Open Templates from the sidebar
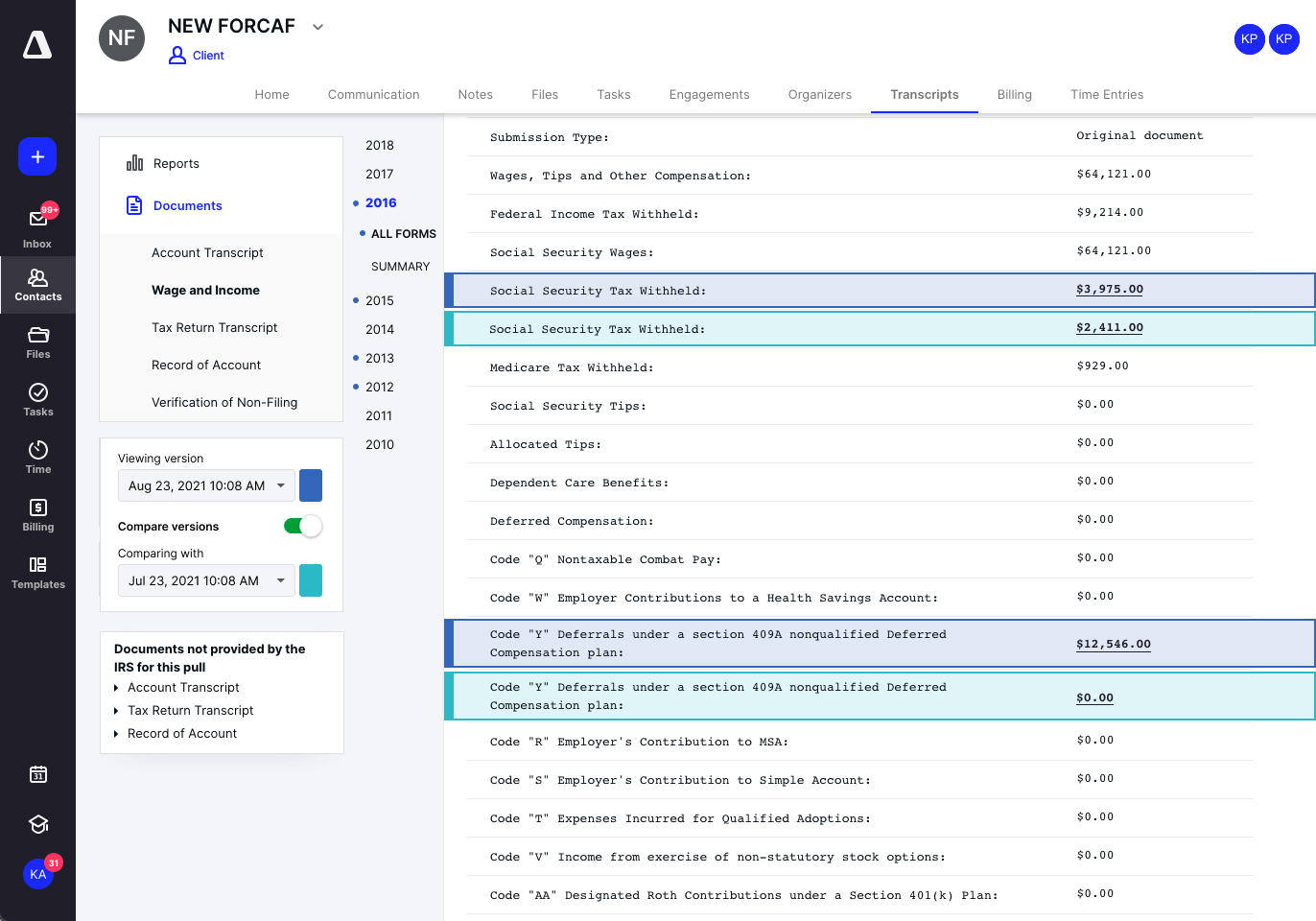This screenshot has width=1316, height=921. pyautogui.click(x=37, y=571)
